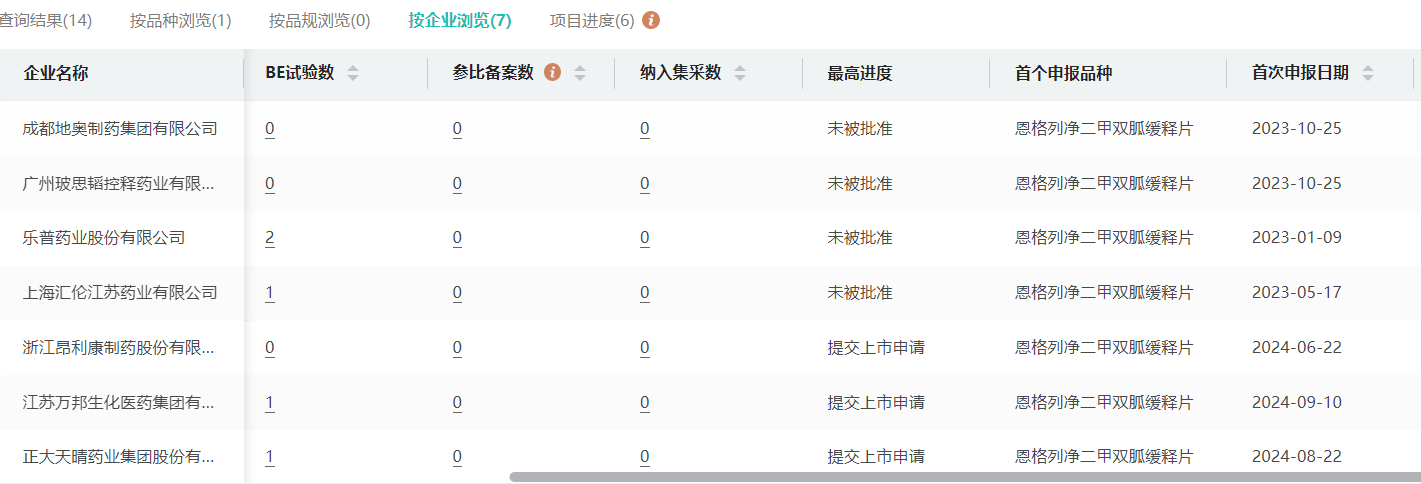
Task: Click BE试验数 value for 正大天晴药业
Action: [x=270, y=457]
